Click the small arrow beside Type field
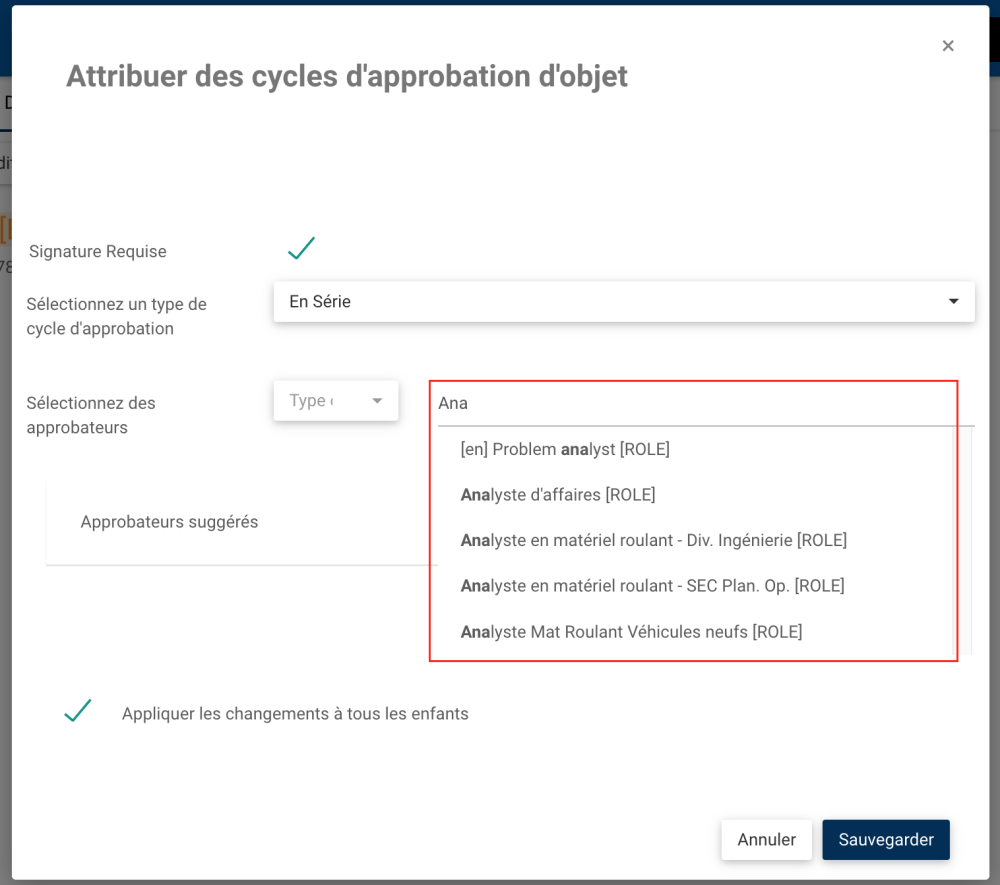The height and width of the screenshot is (885, 1000). 377,401
